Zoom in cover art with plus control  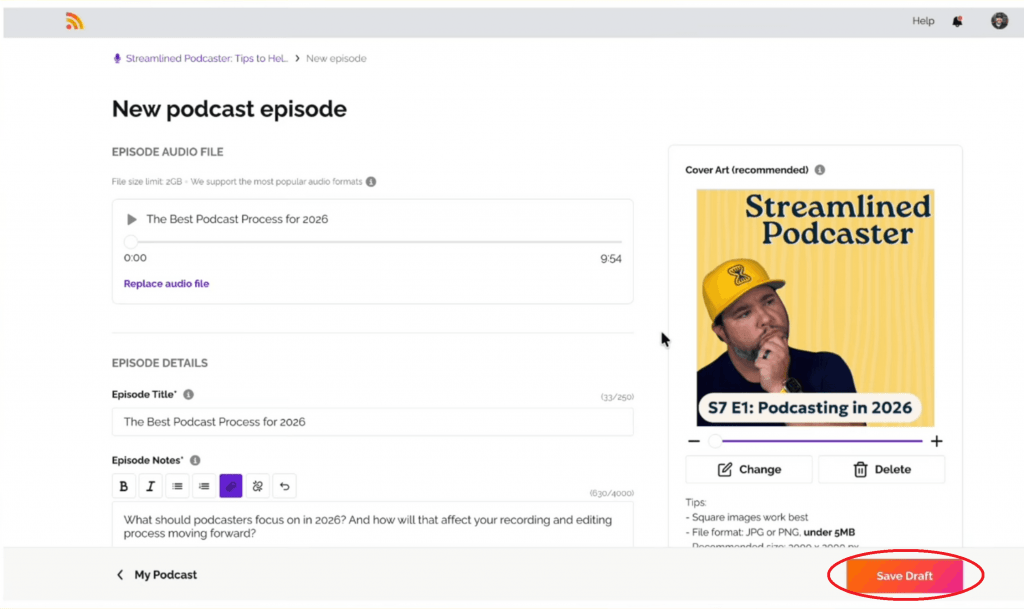[936, 440]
